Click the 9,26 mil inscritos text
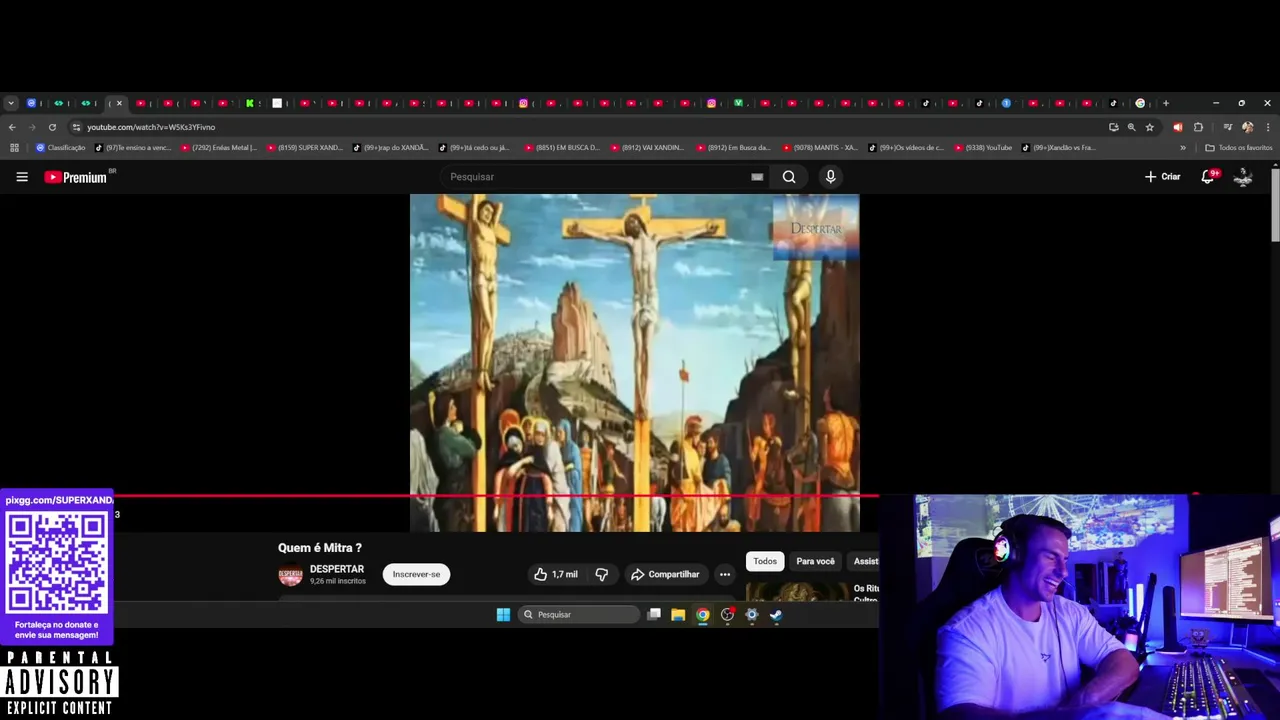The height and width of the screenshot is (720, 1280). pyautogui.click(x=337, y=581)
